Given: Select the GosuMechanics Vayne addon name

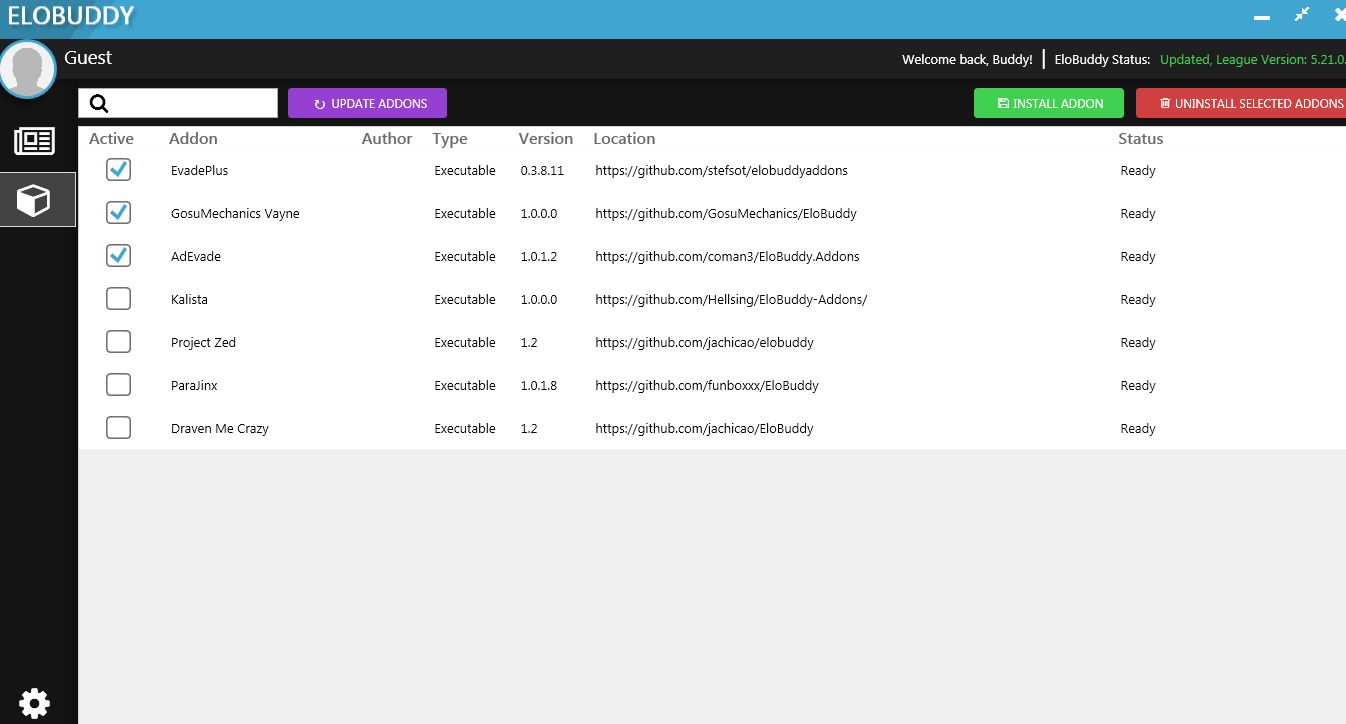Looking at the screenshot, I should point(235,214).
